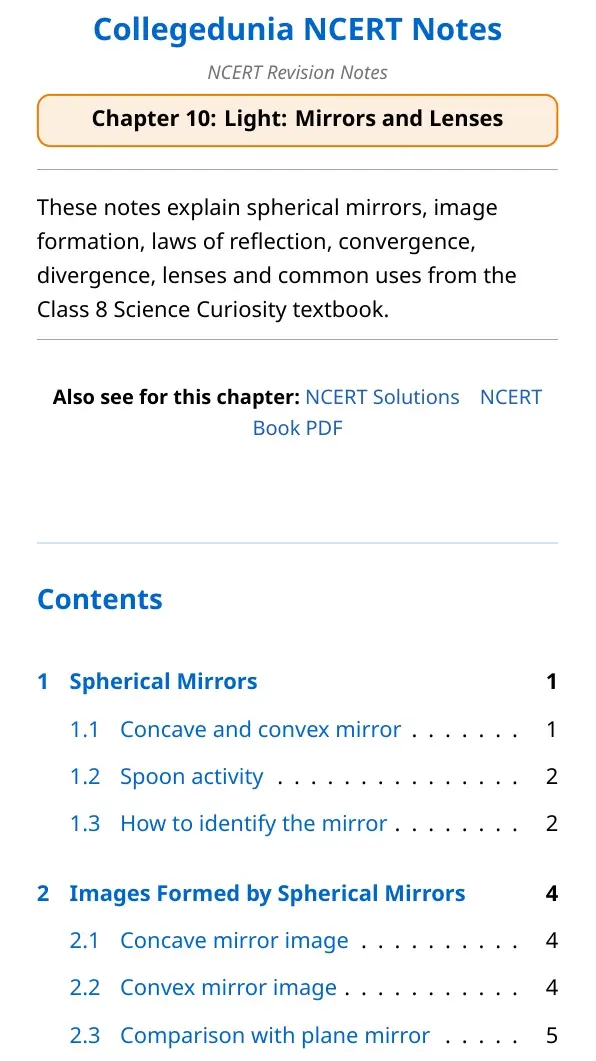Image resolution: width=596 pixels, height=1061 pixels.
Task: Open the NCERT Solutions link
Action: point(382,397)
